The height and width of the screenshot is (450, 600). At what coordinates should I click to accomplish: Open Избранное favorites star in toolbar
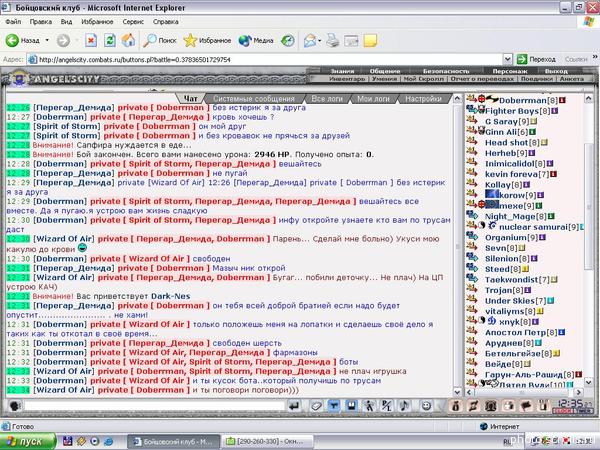tap(207, 41)
